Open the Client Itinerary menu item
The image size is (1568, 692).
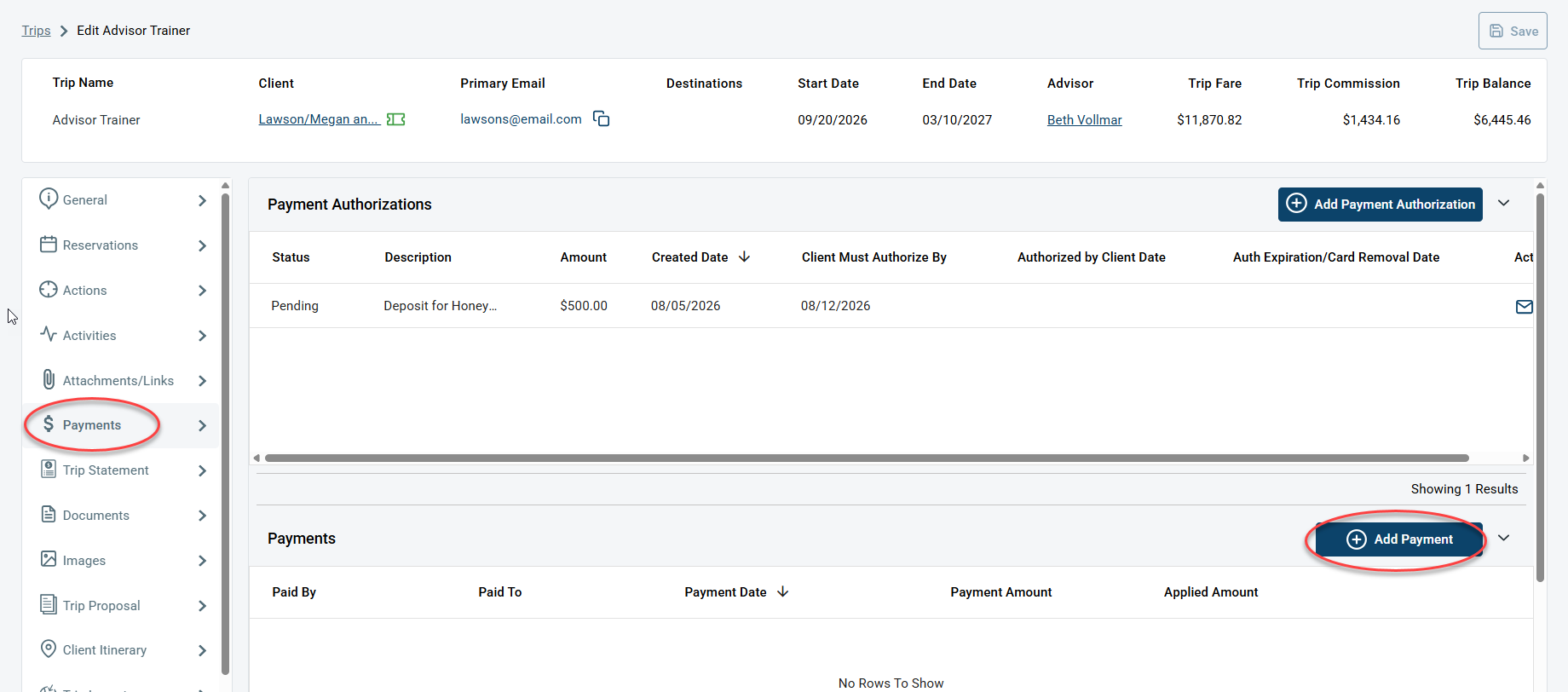(121, 650)
